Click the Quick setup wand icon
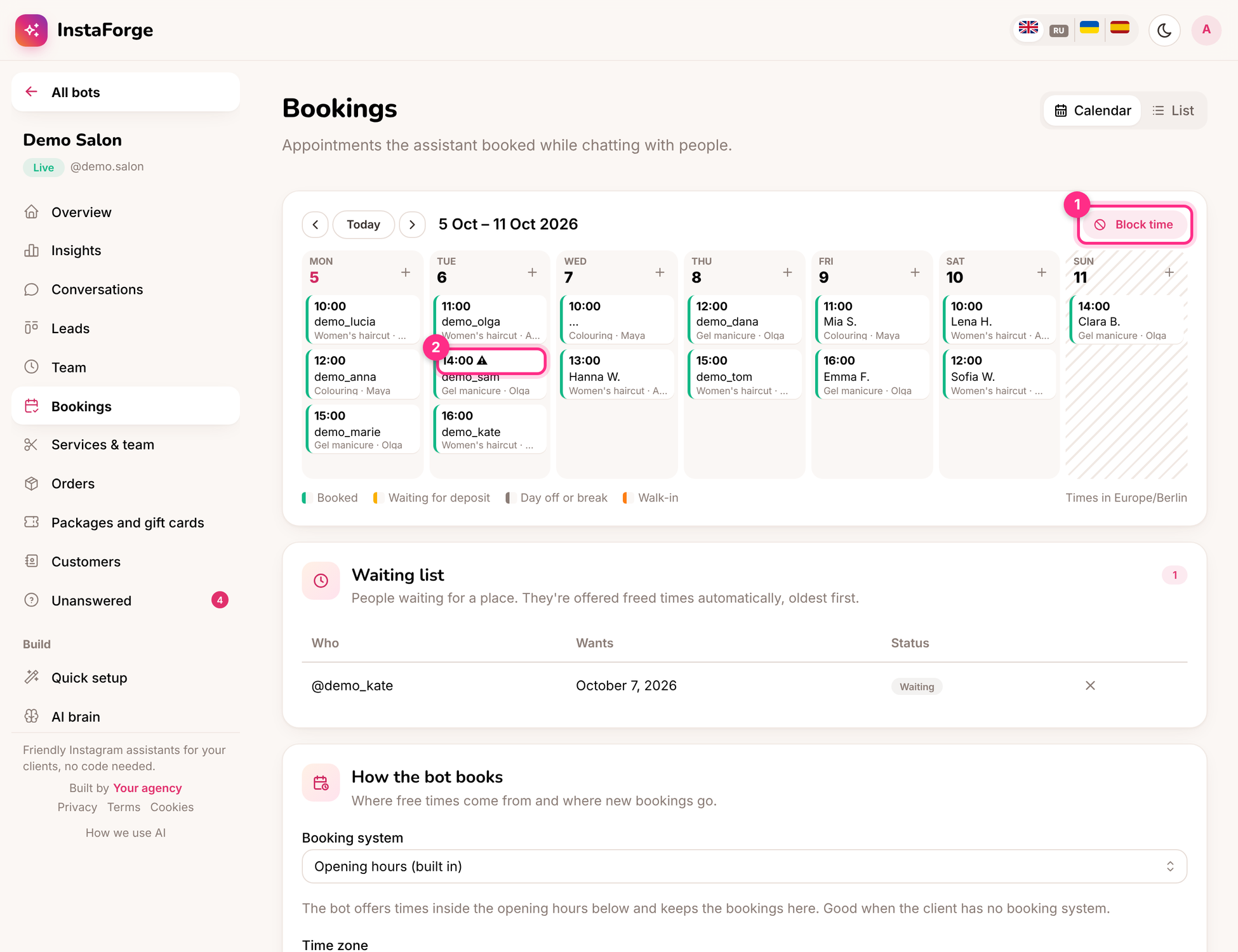Viewport: 1238px width, 952px height. coord(31,677)
